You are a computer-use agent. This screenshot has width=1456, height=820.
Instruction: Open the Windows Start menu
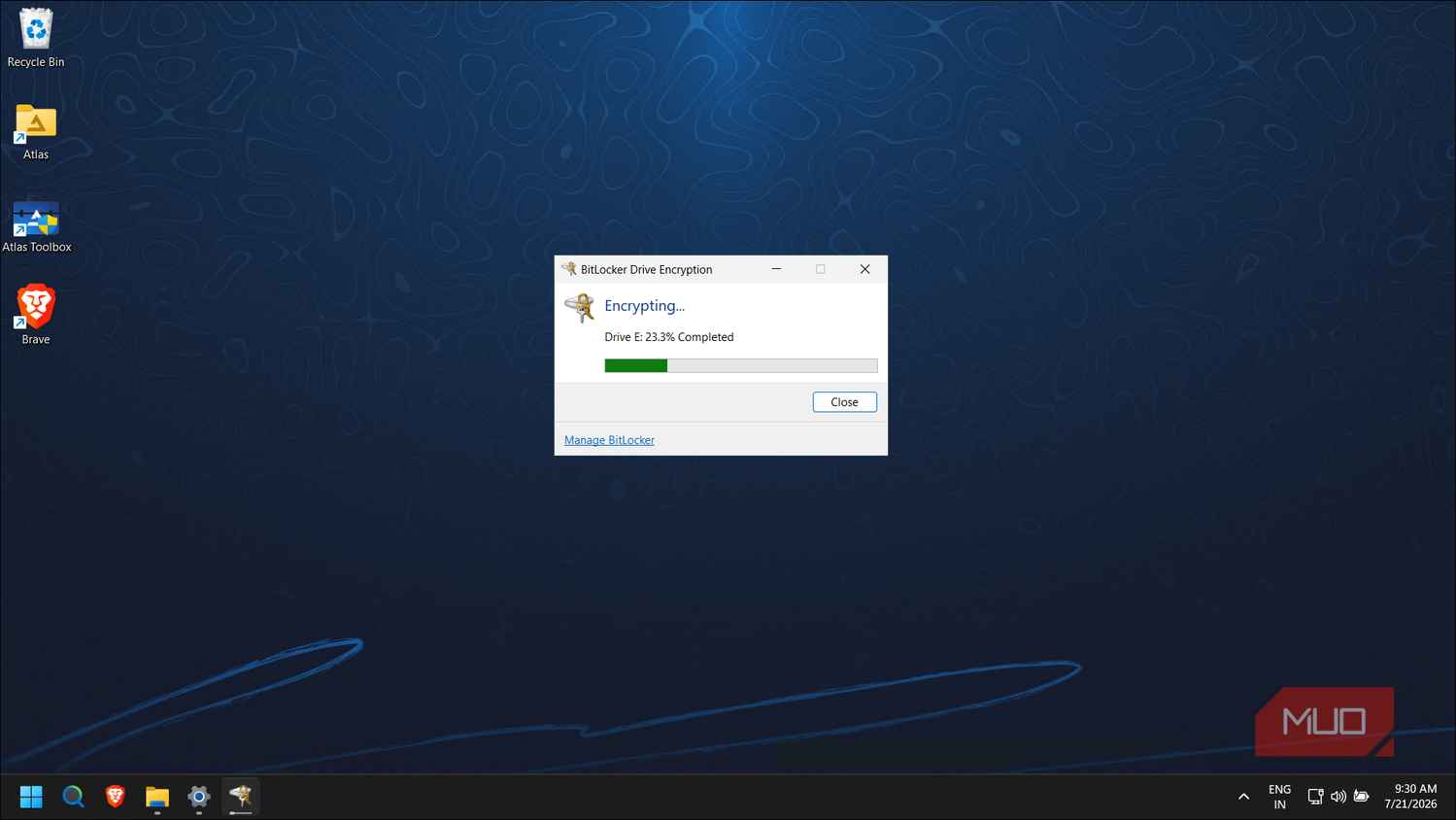31,797
